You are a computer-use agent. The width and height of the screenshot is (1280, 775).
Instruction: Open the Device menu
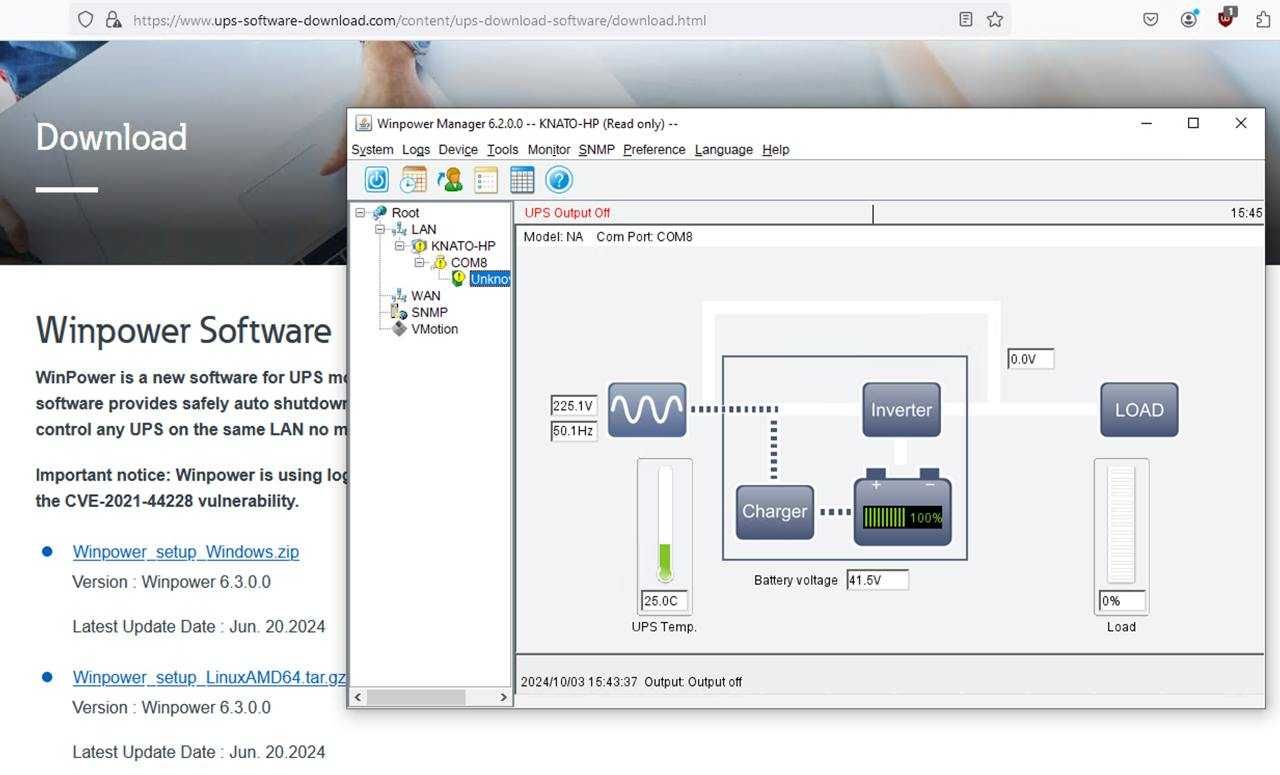458,150
